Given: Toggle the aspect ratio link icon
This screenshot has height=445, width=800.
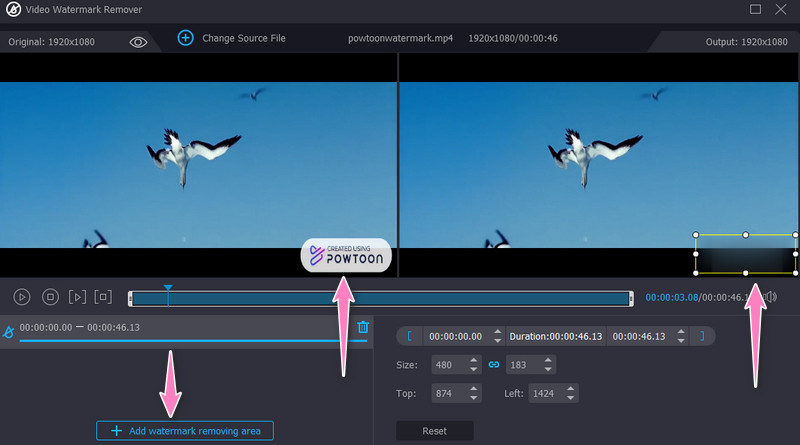Looking at the screenshot, I should pyautogui.click(x=493, y=365).
